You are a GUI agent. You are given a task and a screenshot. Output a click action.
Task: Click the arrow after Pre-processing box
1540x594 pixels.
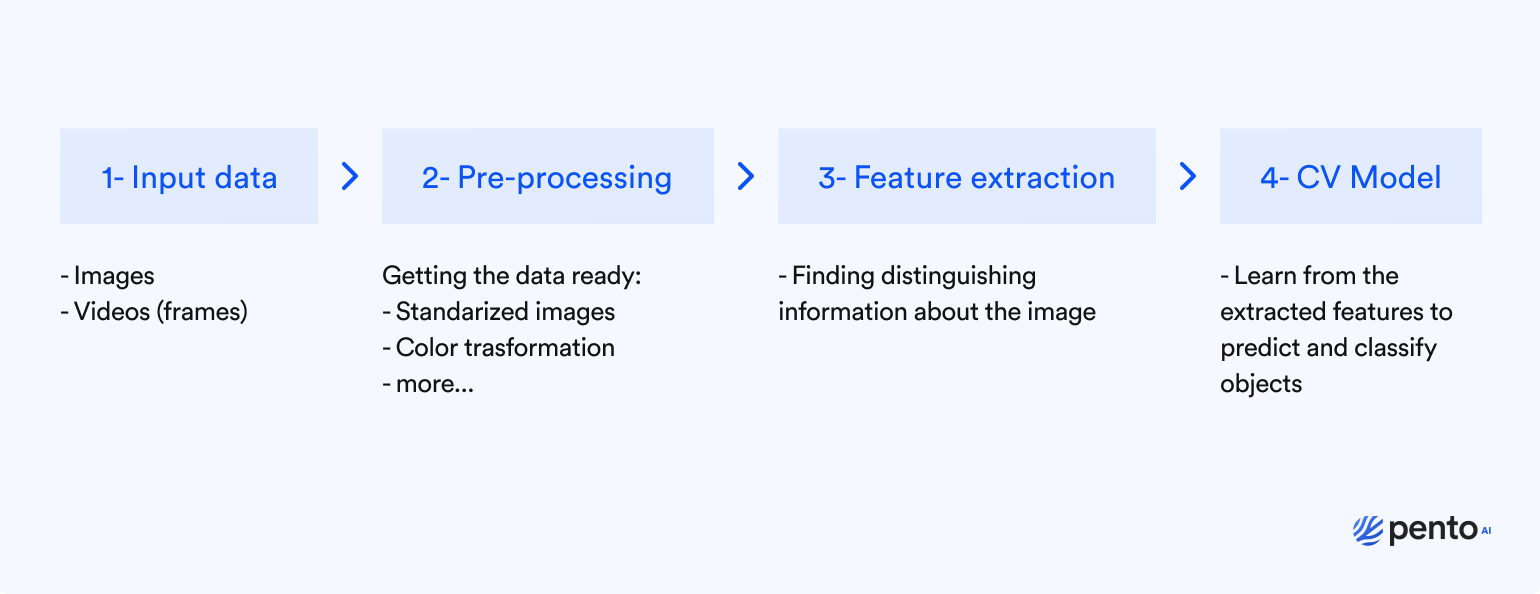click(746, 177)
